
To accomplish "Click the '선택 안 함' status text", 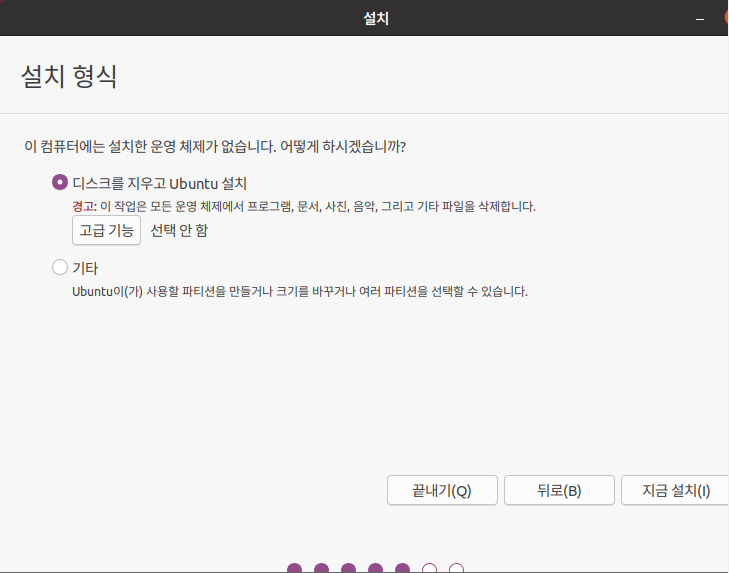I will 179,230.
